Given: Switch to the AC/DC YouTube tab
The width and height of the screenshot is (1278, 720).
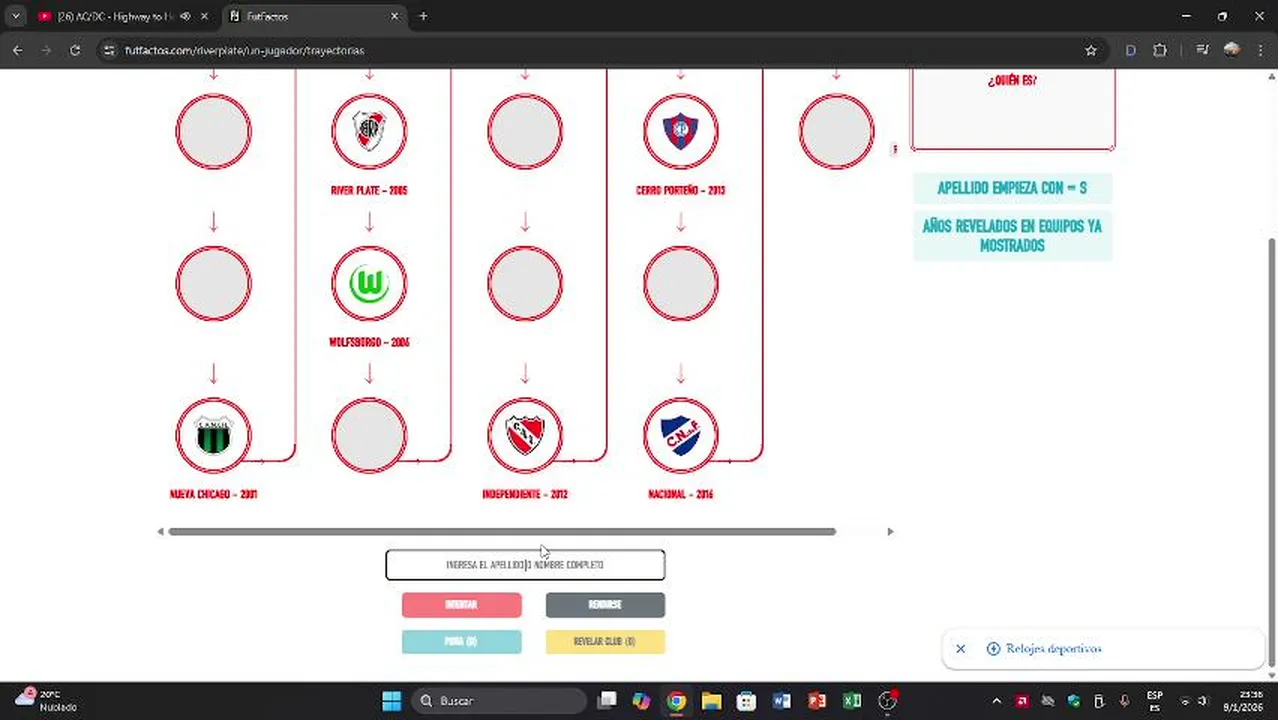Looking at the screenshot, I should pyautogui.click(x=115, y=16).
